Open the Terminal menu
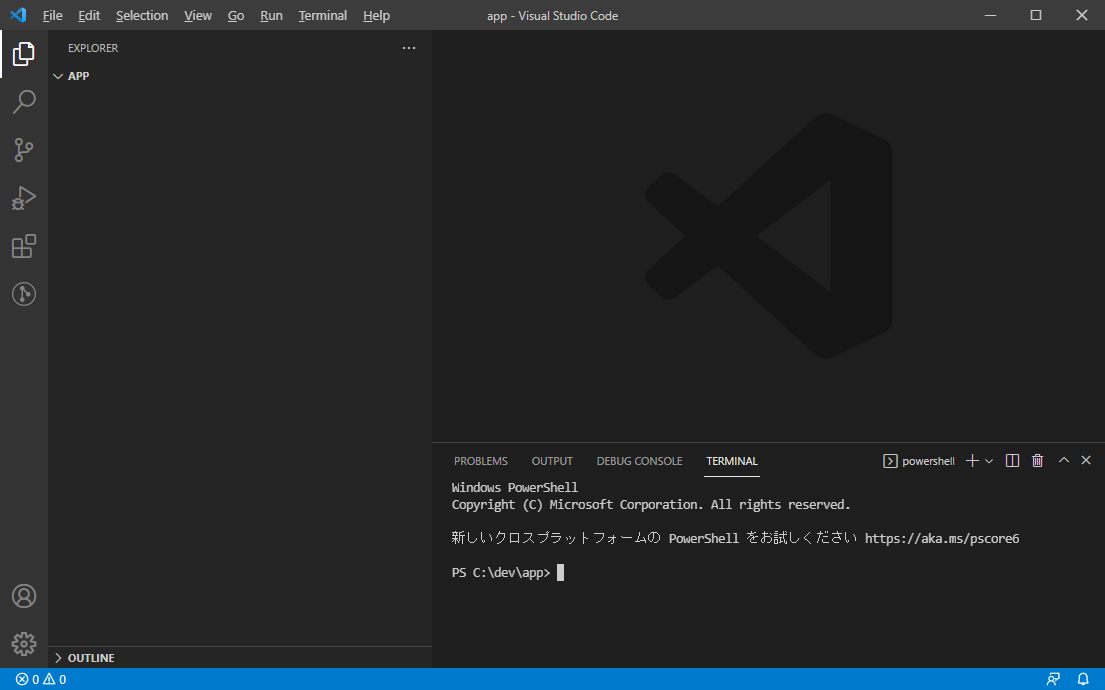This screenshot has width=1105, height=690. (x=323, y=16)
